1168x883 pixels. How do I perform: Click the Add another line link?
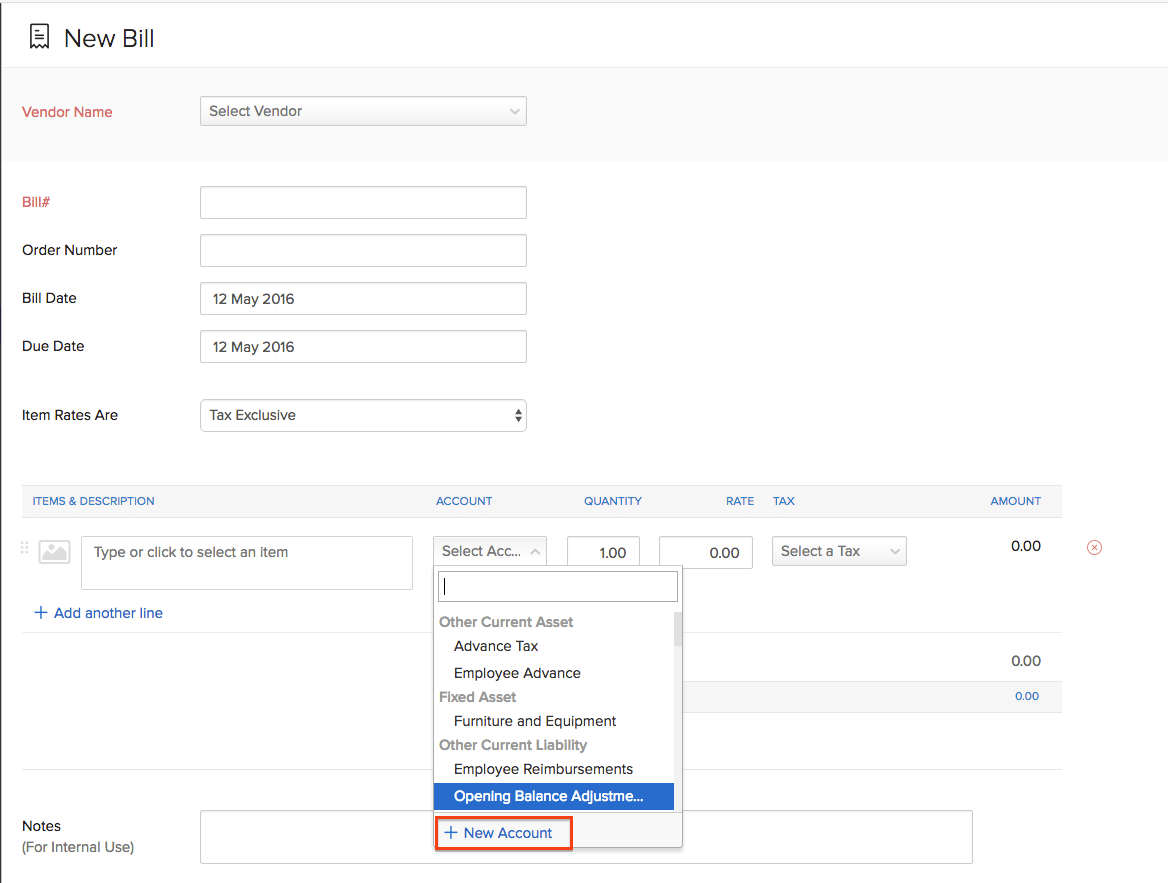pos(107,613)
